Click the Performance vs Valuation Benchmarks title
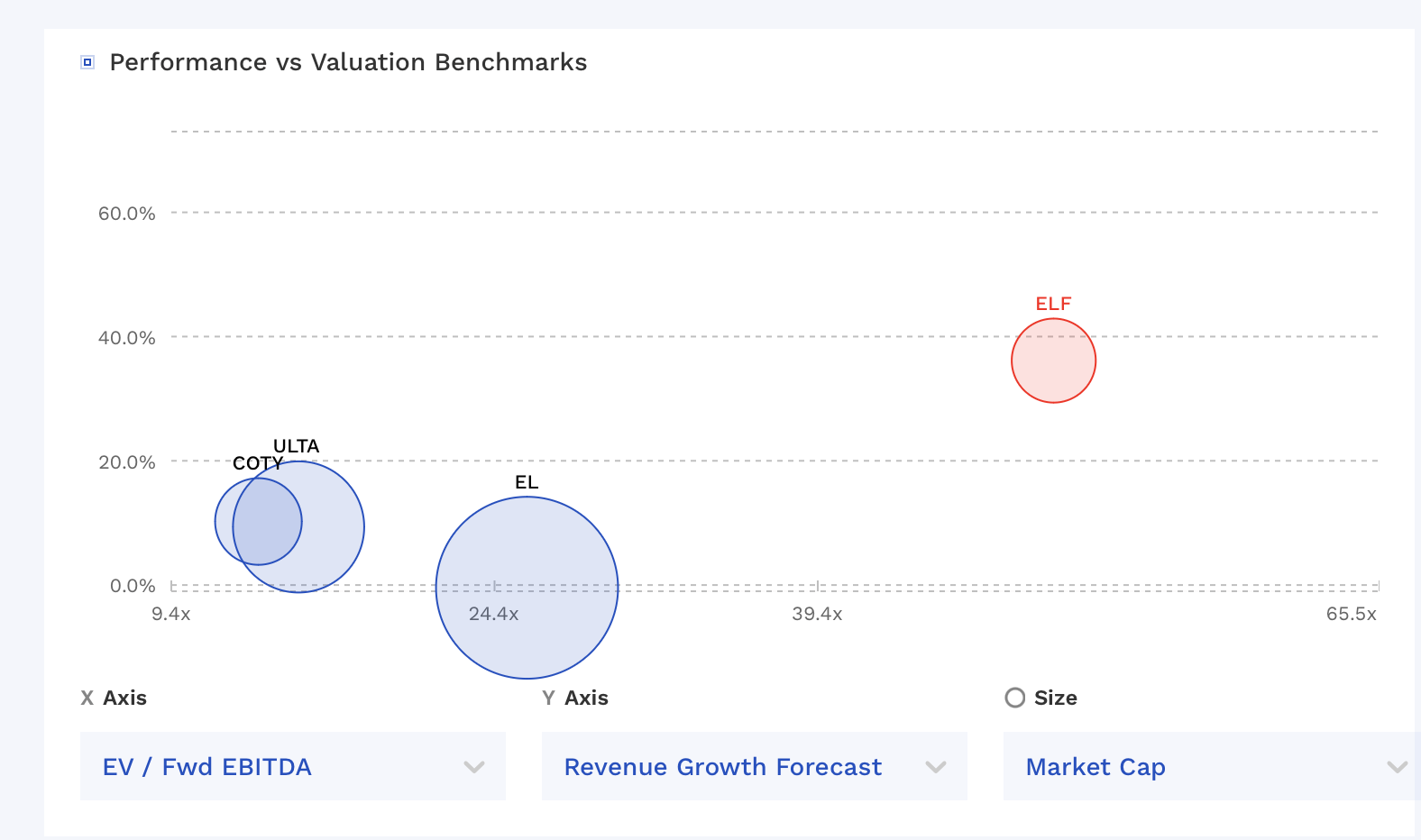Image resolution: width=1421 pixels, height=840 pixels. tap(348, 62)
